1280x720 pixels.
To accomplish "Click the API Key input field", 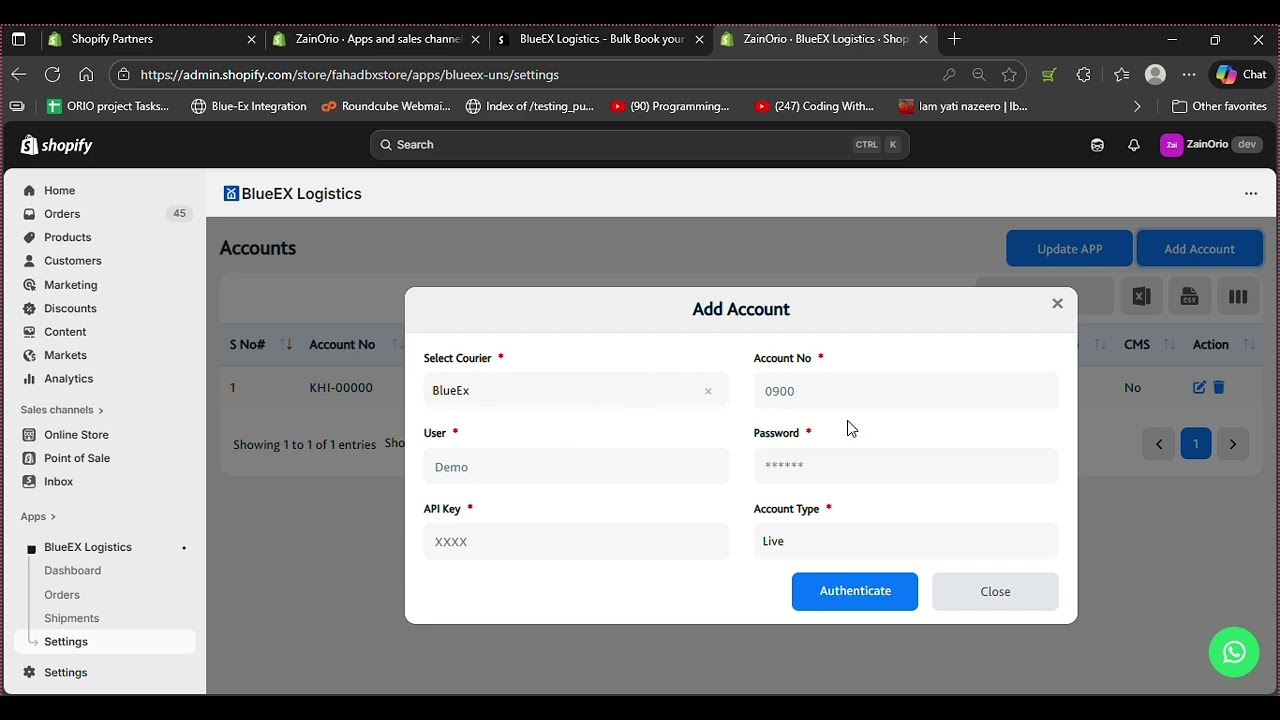I will (576, 541).
